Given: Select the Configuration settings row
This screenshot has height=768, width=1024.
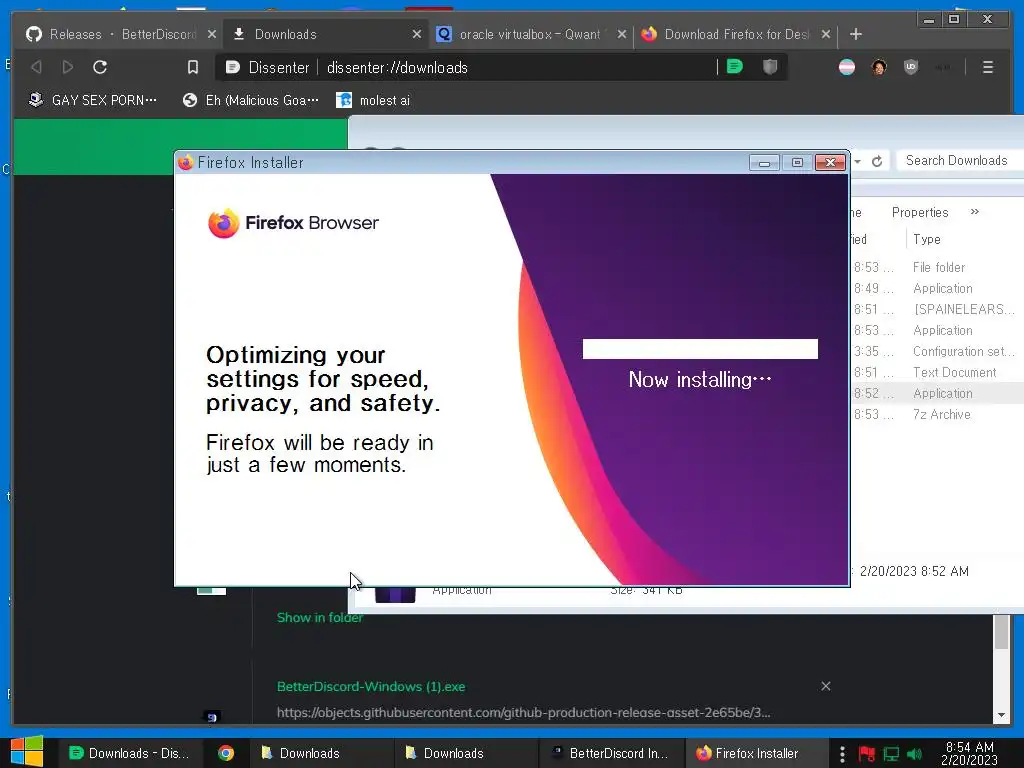Looking at the screenshot, I should point(938,351).
